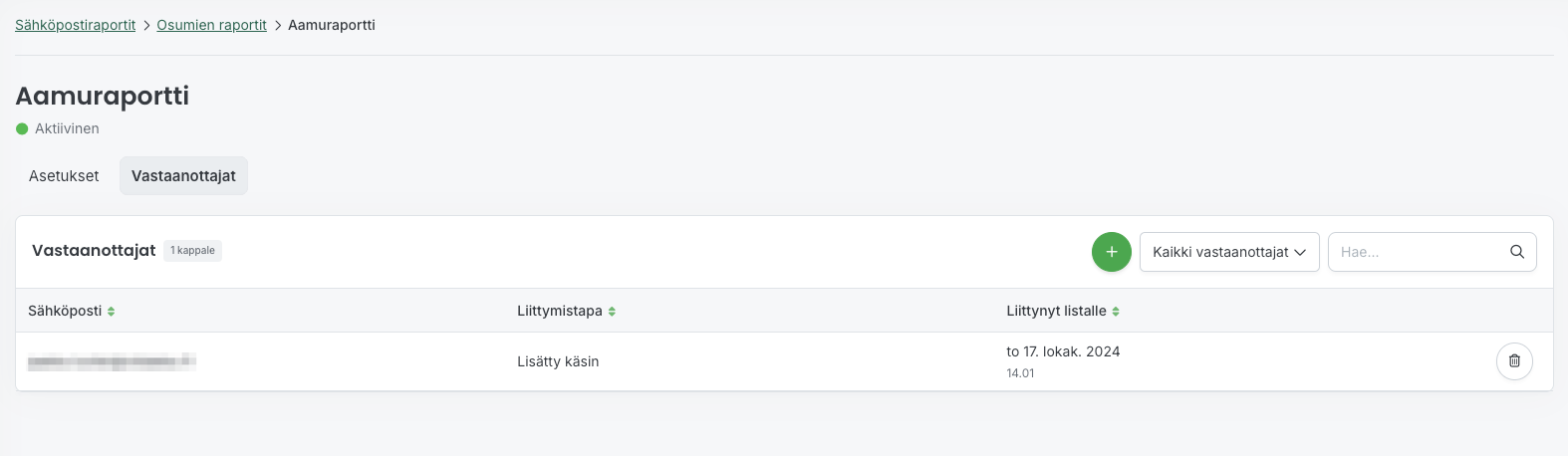Click the dropdown chevron beside Kaikki vastaanottajat
Image resolution: width=1568 pixels, height=456 pixels.
coord(1300,253)
